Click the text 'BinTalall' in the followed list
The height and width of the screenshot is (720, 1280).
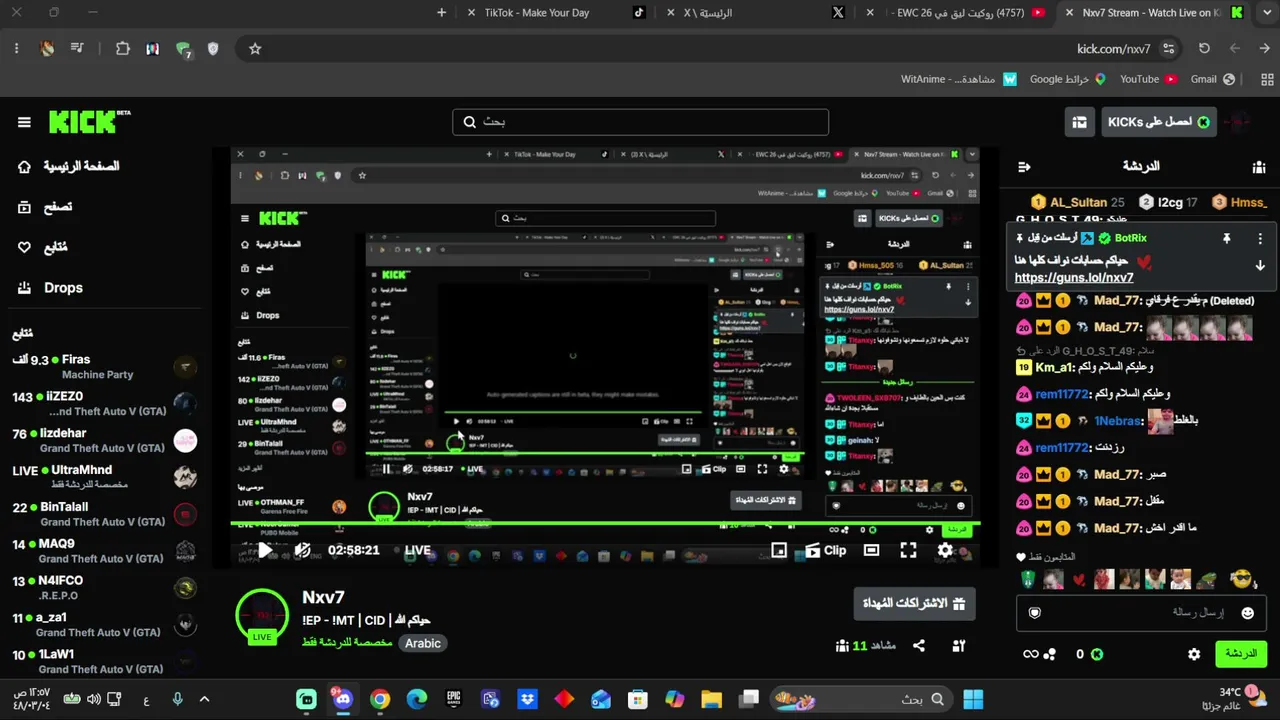tap(64, 507)
